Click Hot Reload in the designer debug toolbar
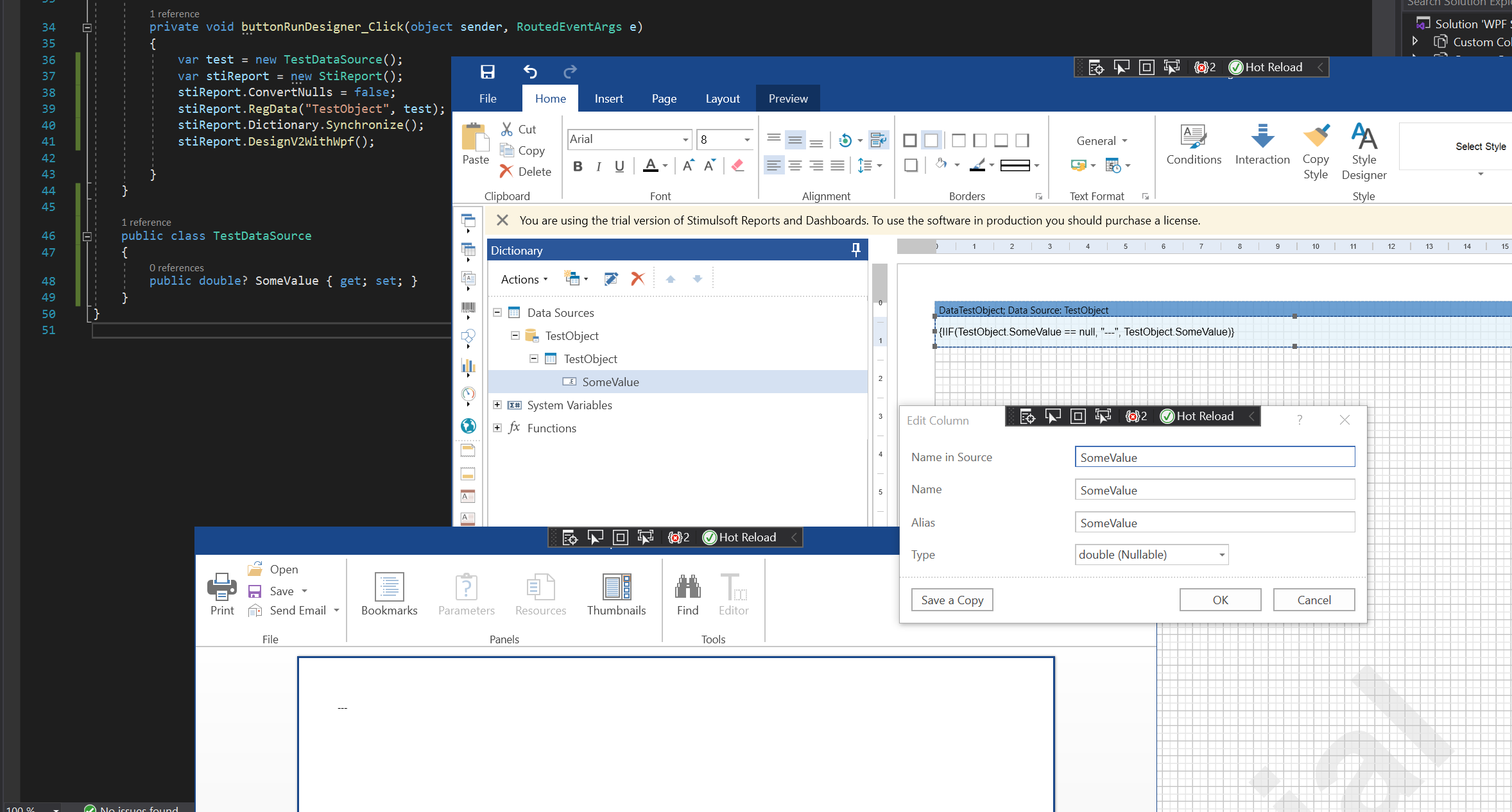 1266,67
